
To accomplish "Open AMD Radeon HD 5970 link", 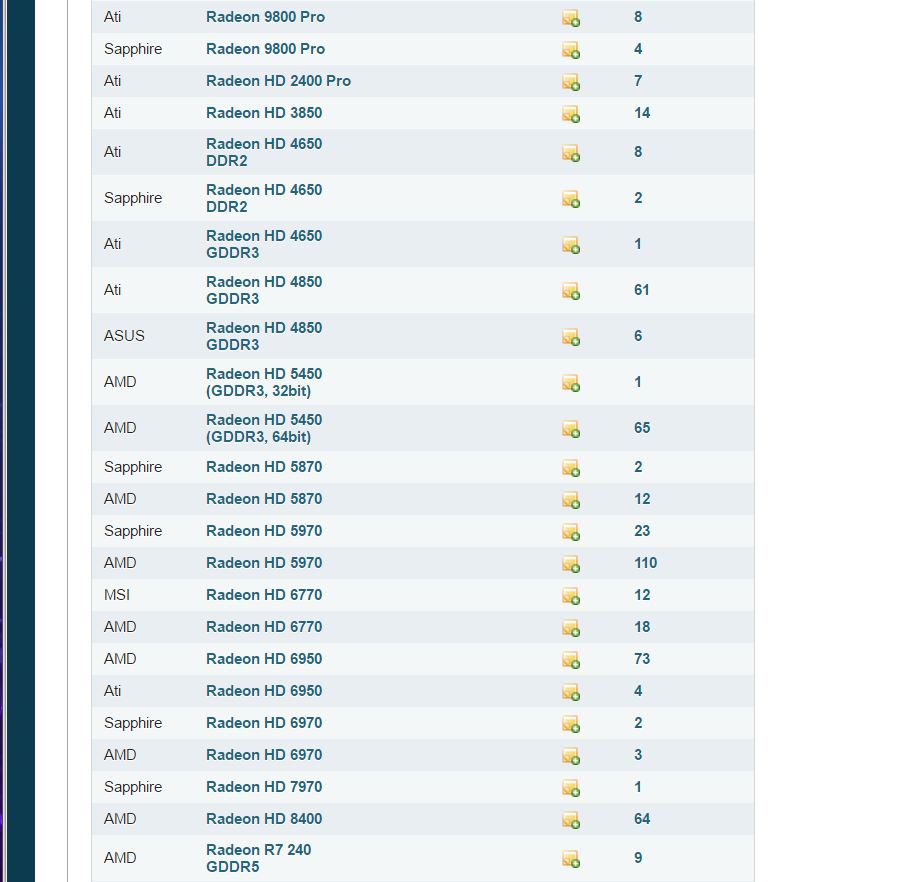I will tap(264, 563).
